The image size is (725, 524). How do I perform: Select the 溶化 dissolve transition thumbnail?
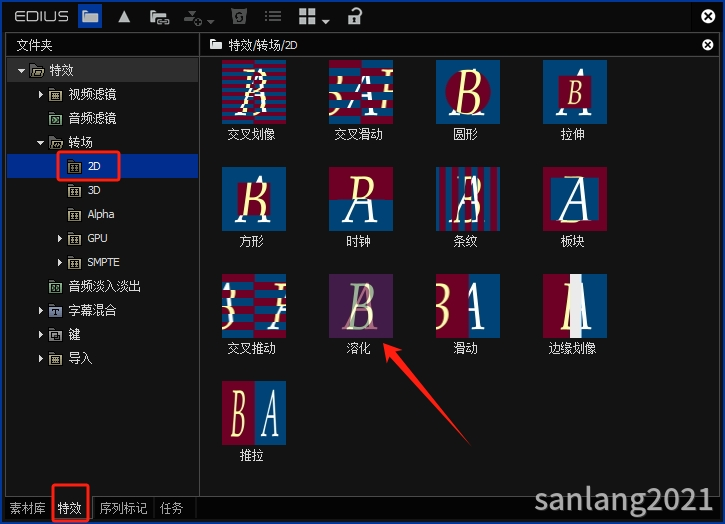[x=361, y=306]
